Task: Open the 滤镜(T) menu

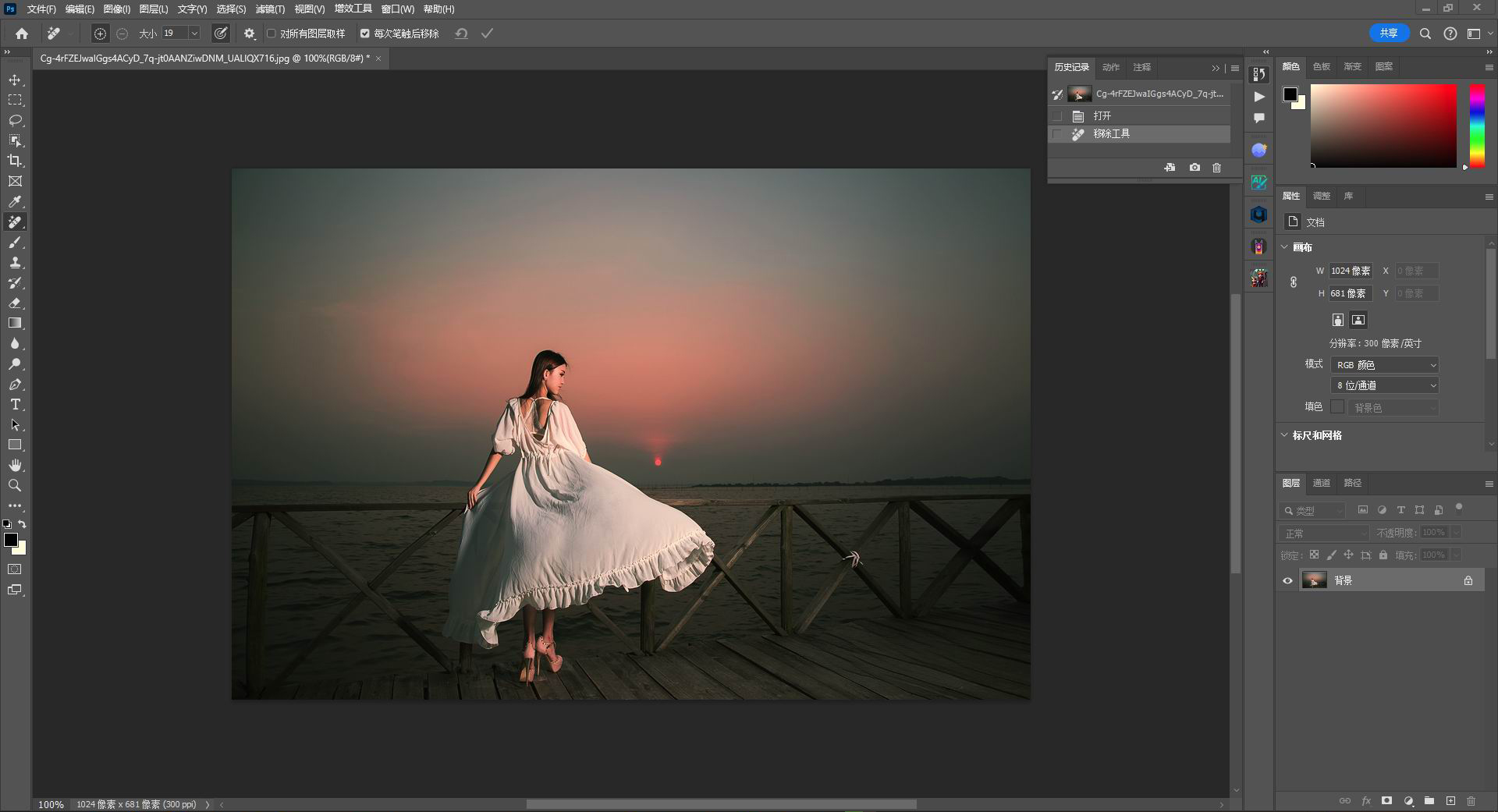Action: [270, 9]
